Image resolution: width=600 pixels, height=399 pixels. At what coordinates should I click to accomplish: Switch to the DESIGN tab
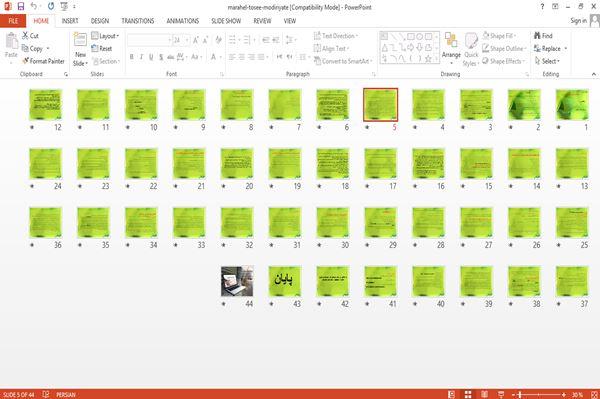(x=100, y=21)
